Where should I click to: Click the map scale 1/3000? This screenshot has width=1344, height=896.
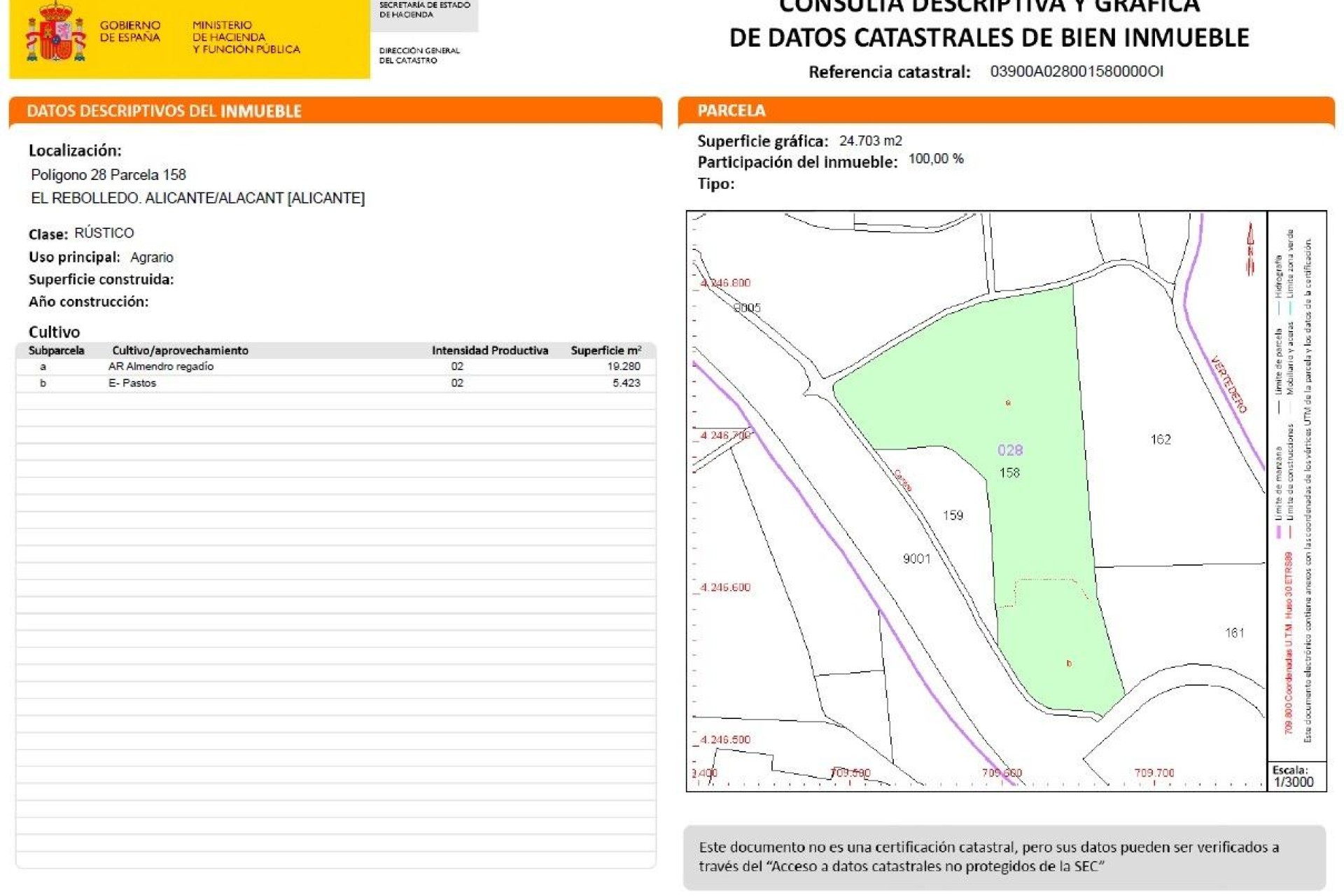point(1294,782)
